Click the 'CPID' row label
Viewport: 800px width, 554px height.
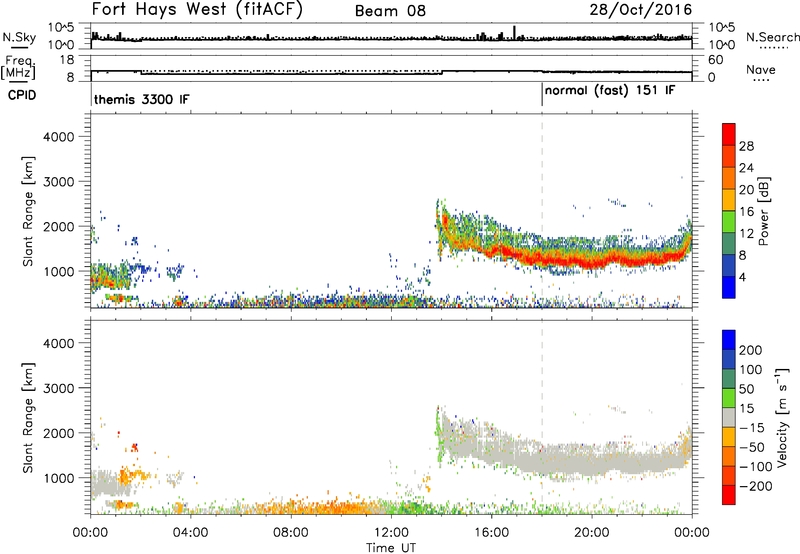(22, 95)
